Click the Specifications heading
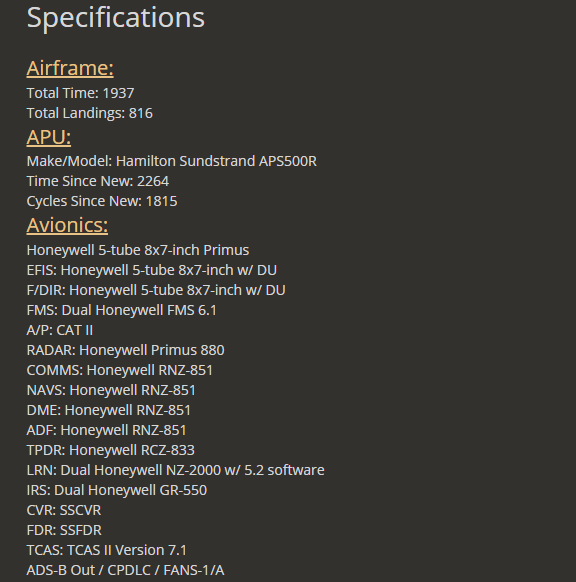 point(115,18)
